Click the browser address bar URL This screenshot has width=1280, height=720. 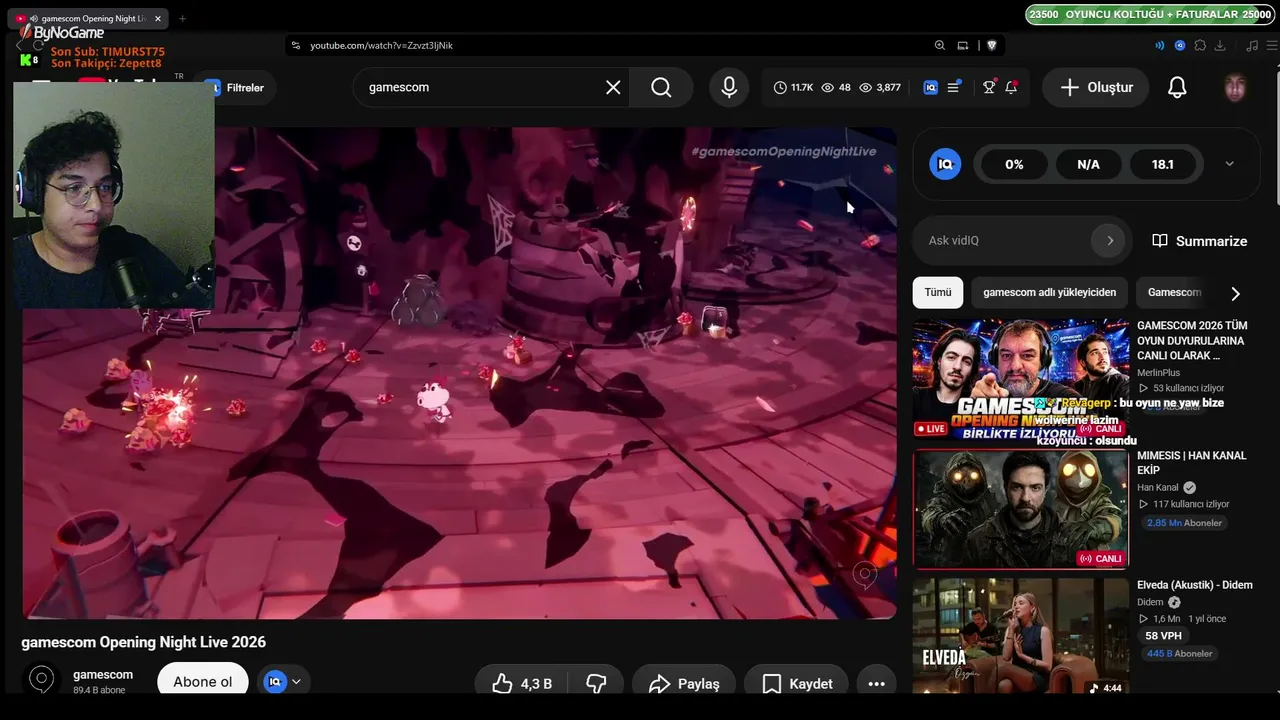[381, 45]
